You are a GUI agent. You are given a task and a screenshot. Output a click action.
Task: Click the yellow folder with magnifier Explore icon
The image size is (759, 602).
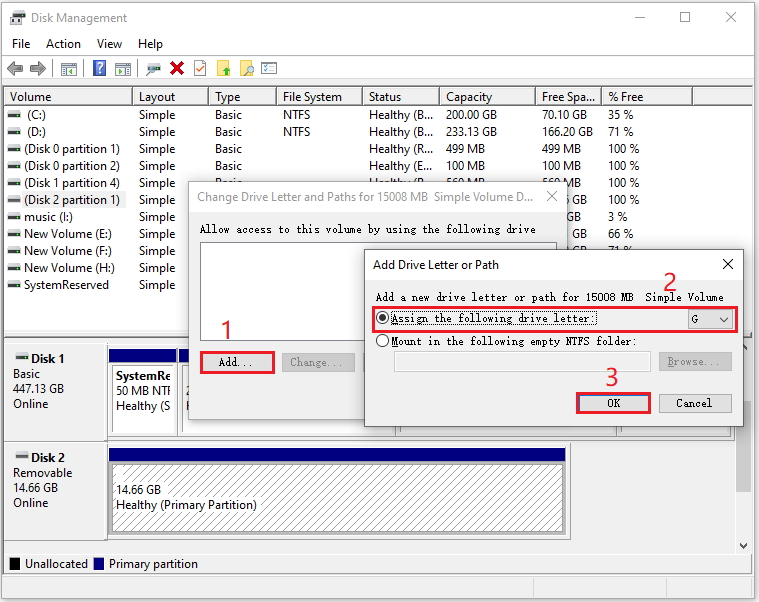(x=246, y=68)
